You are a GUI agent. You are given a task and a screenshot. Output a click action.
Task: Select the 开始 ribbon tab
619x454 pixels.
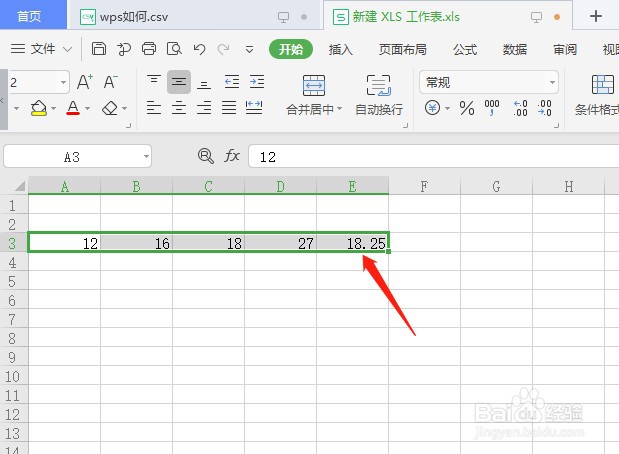point(291,49)
